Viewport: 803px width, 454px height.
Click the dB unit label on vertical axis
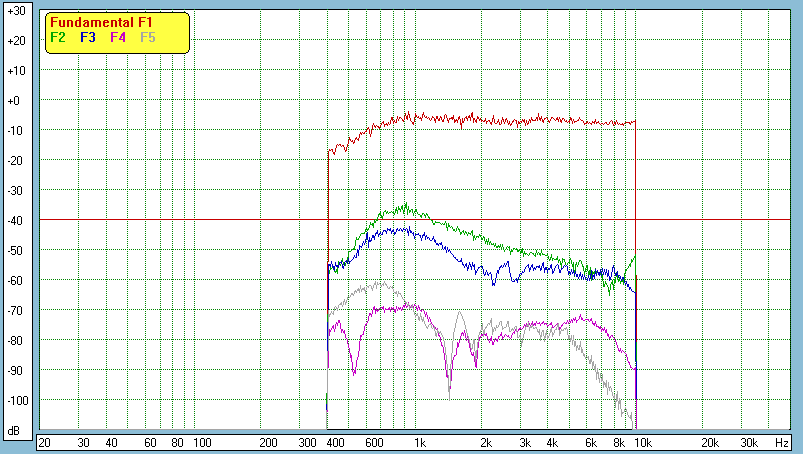[x=15, y=431]
